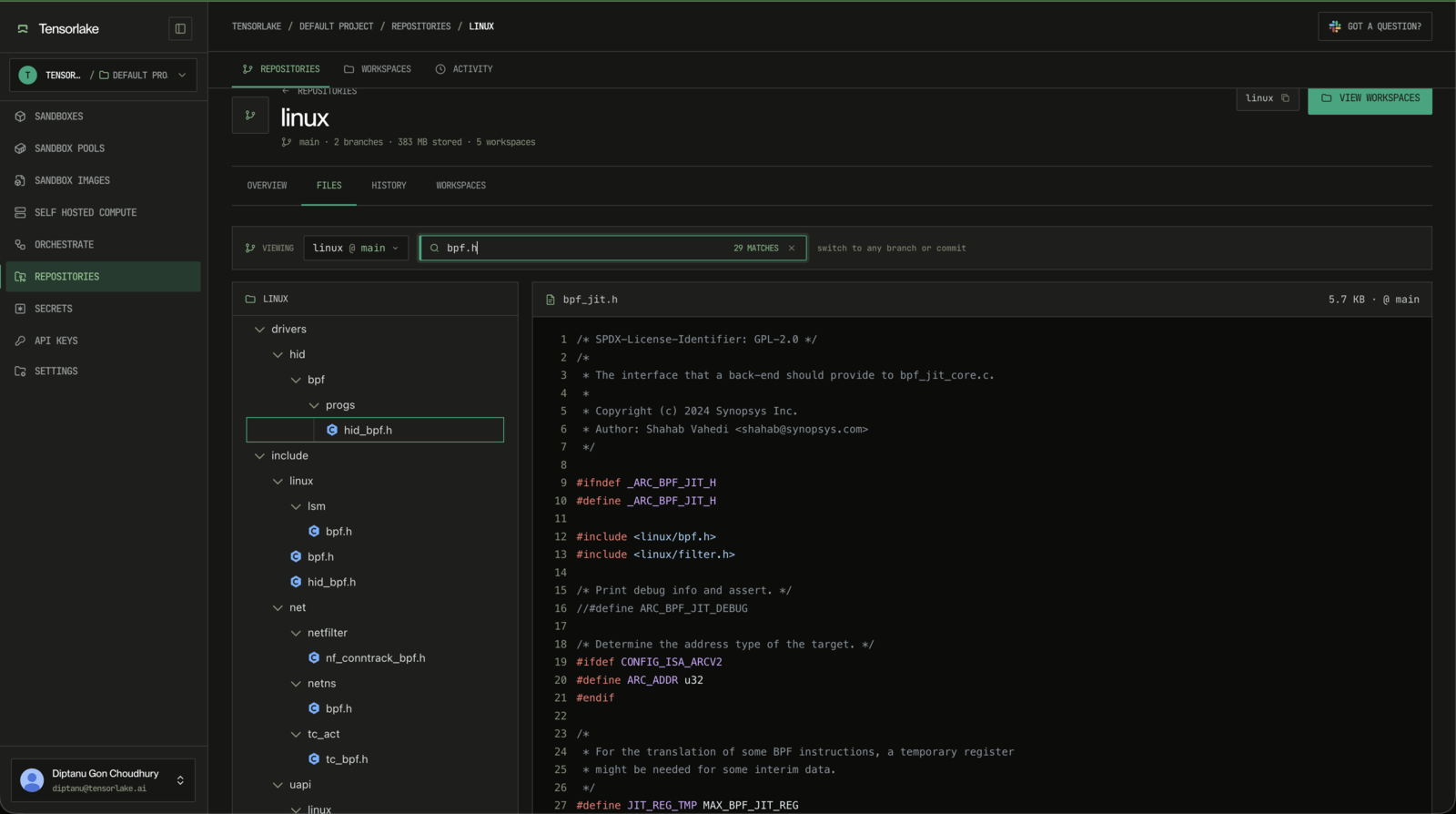Viewport: 1456px width, 814px height.
Task: Open Sandbox Images in sidebar
Action: [103, 180]
